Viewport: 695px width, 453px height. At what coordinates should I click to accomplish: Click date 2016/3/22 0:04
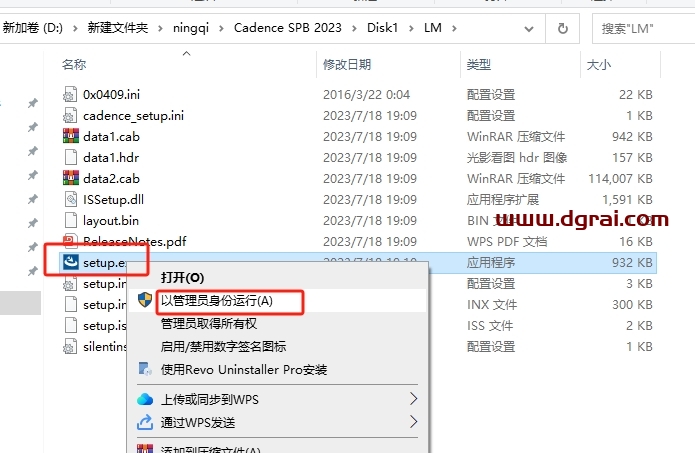tap(367, 94)
